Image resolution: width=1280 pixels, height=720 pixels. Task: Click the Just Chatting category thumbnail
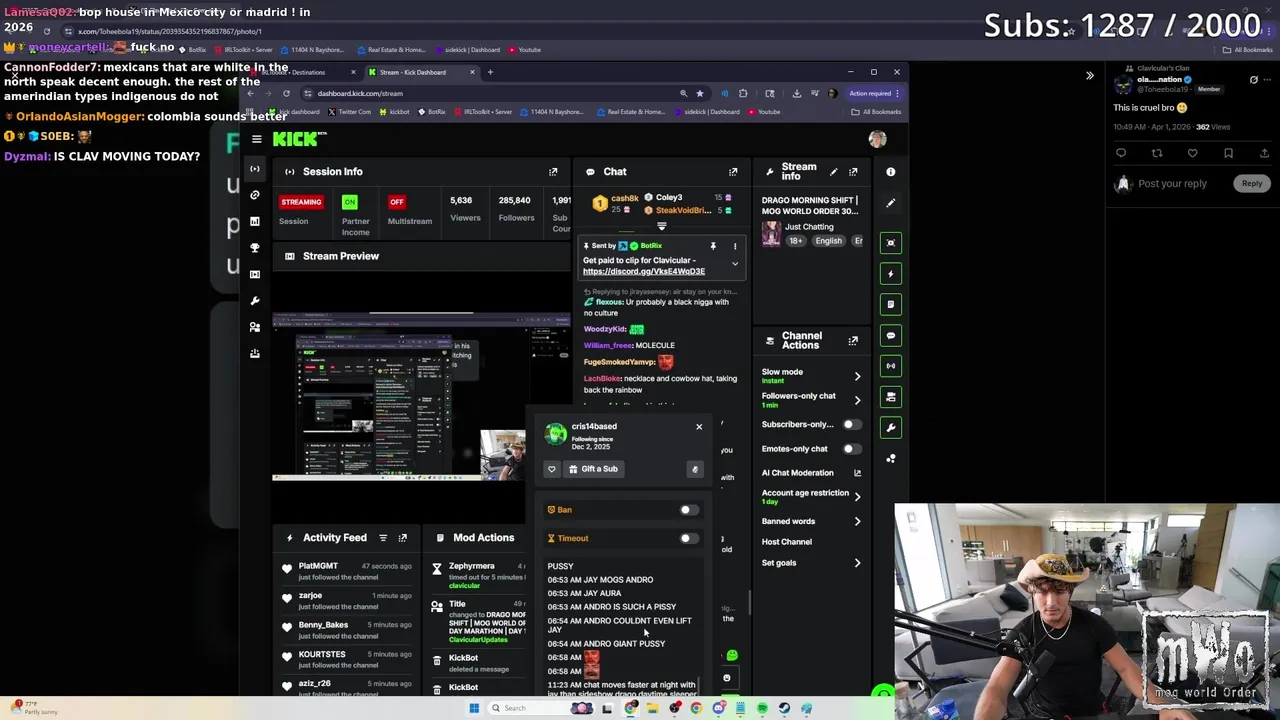pos(771,234)
